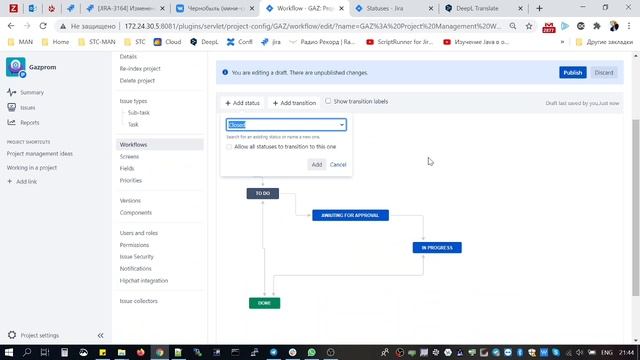Select the DONE status node
Image resolution: width=640 pixels, height=360 pixels.
tap(264, 303)
